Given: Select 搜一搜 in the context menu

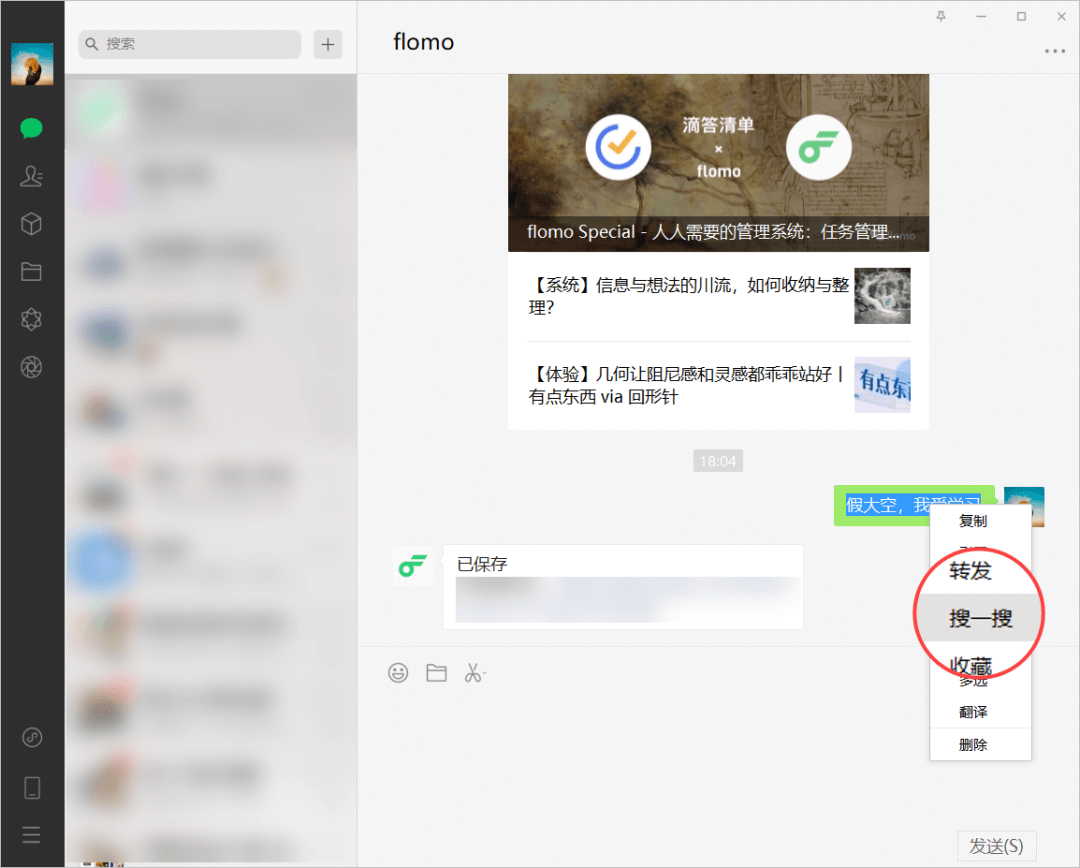Looking at the screenshot, I should tap(981, 618).
